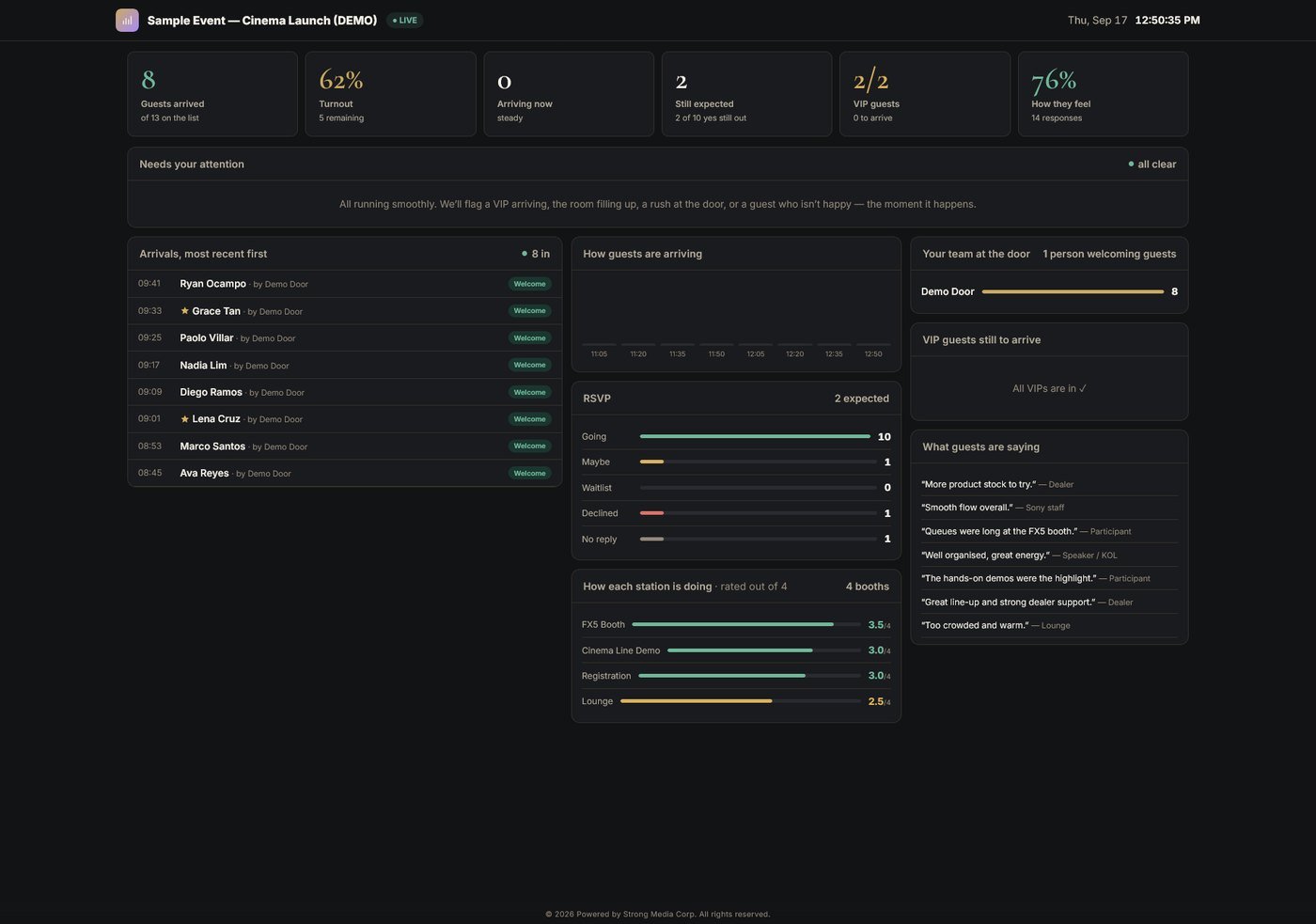
Task: Select the Still expected stat card
Action: [746, 94]
